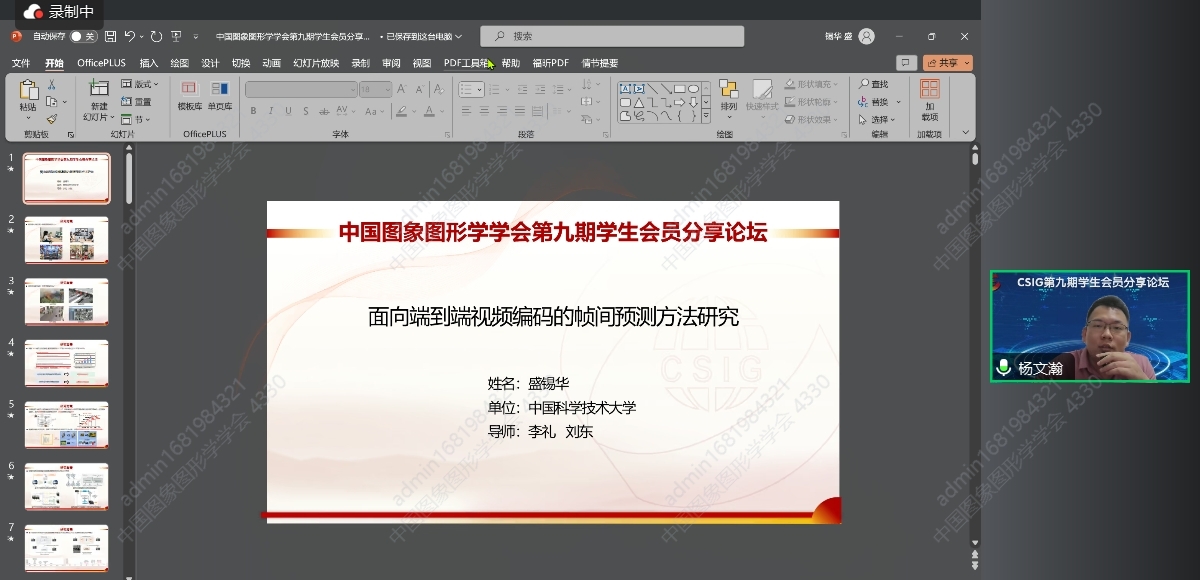Click the Comments speech bubble icon

pos(906,63)
